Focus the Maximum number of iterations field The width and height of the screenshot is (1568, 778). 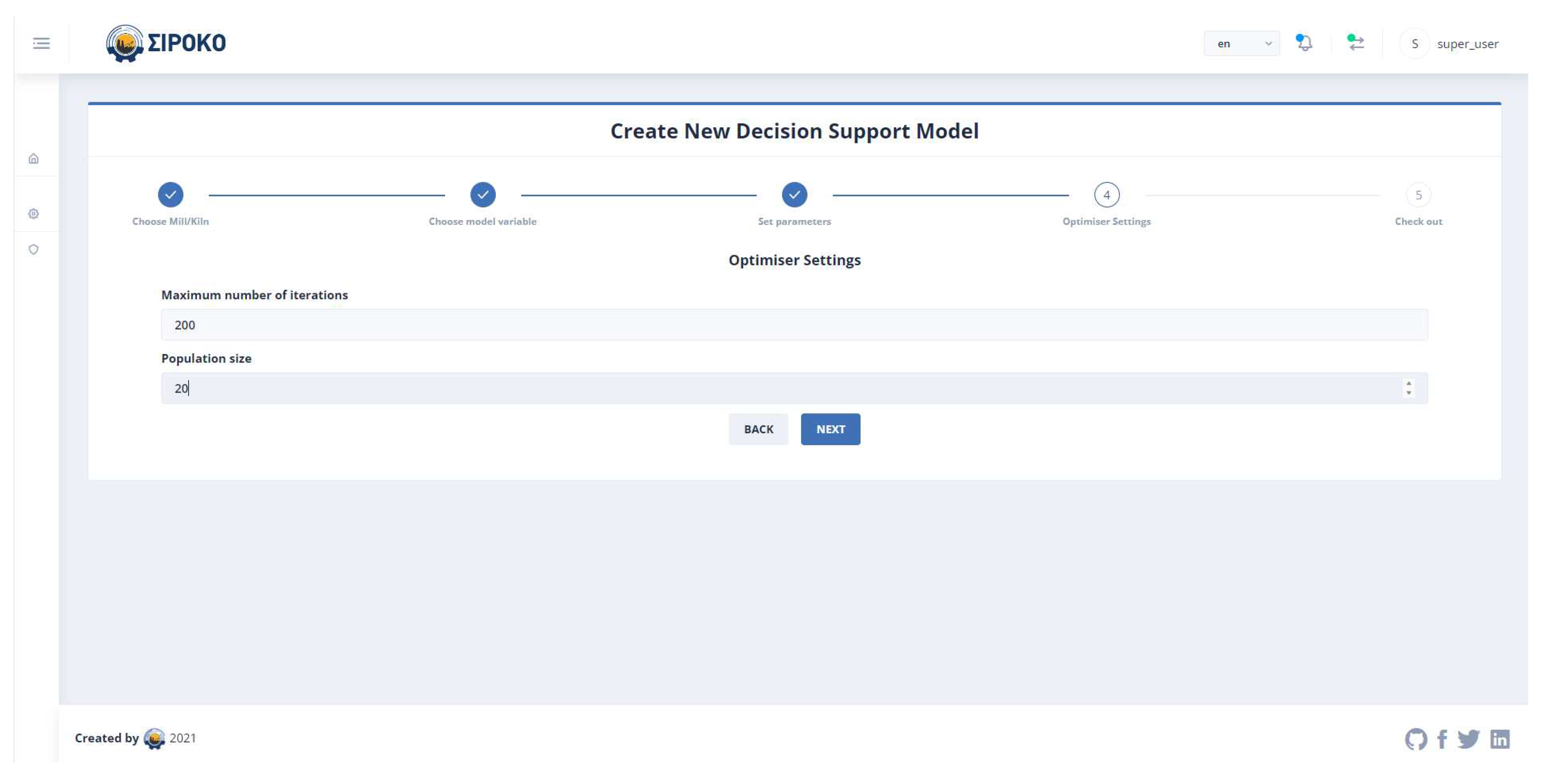794,325
